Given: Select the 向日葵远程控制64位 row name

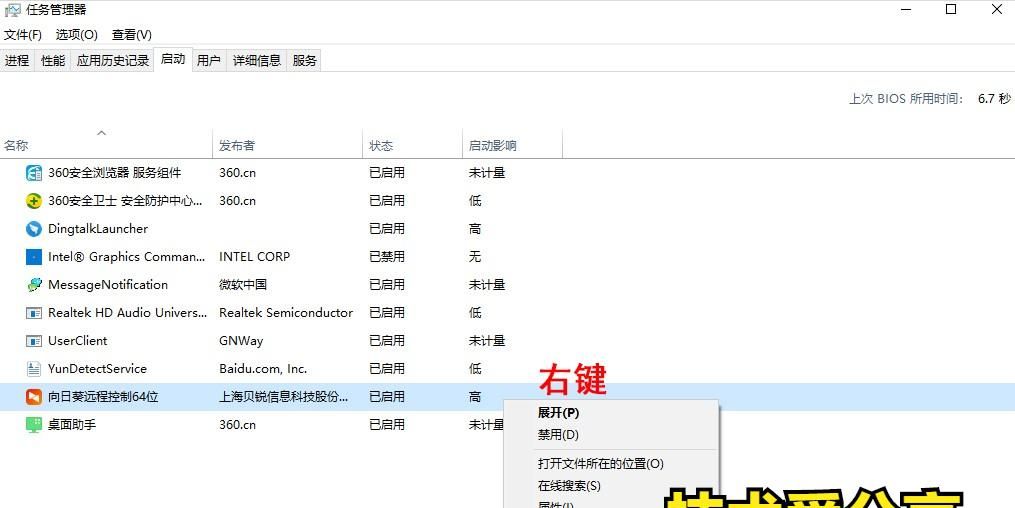Looking at the screenshot, I should (103, 397).
